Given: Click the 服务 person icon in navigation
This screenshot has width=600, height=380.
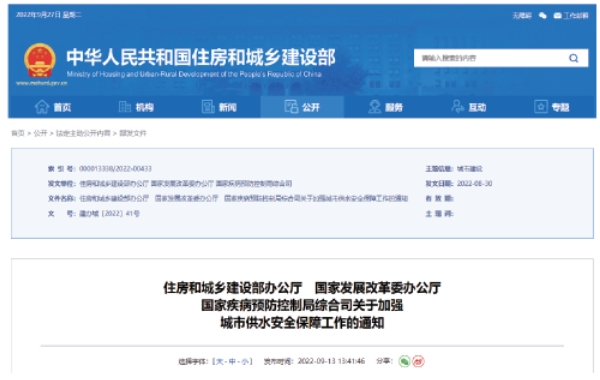Looking at the screenshot, I should [374, 107].
